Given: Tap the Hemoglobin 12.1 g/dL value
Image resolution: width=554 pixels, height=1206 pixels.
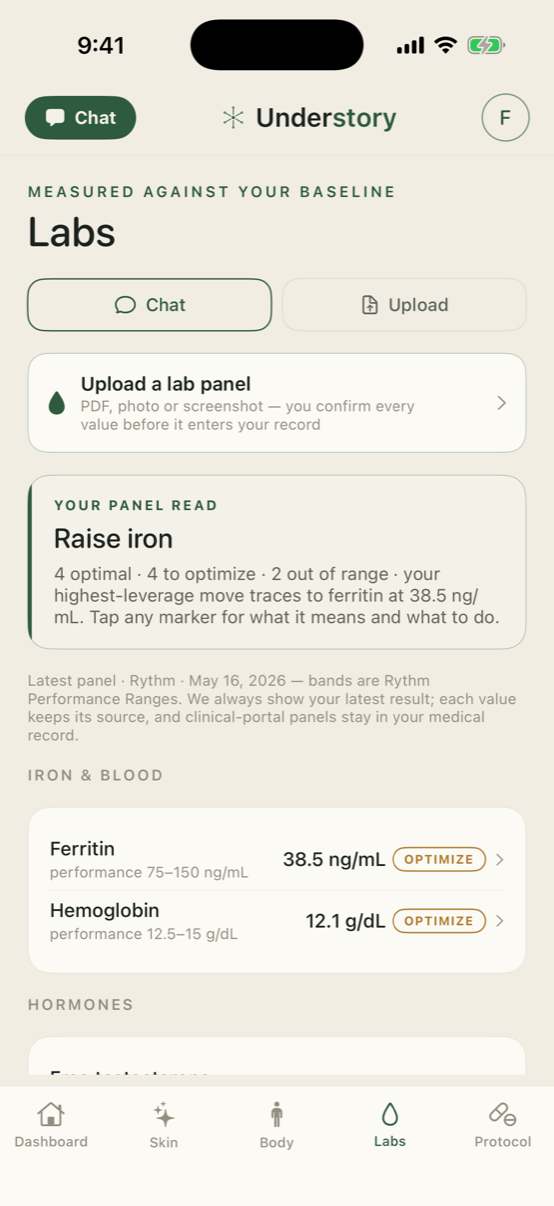Looking at the screenshot, I should coord(346,921).
